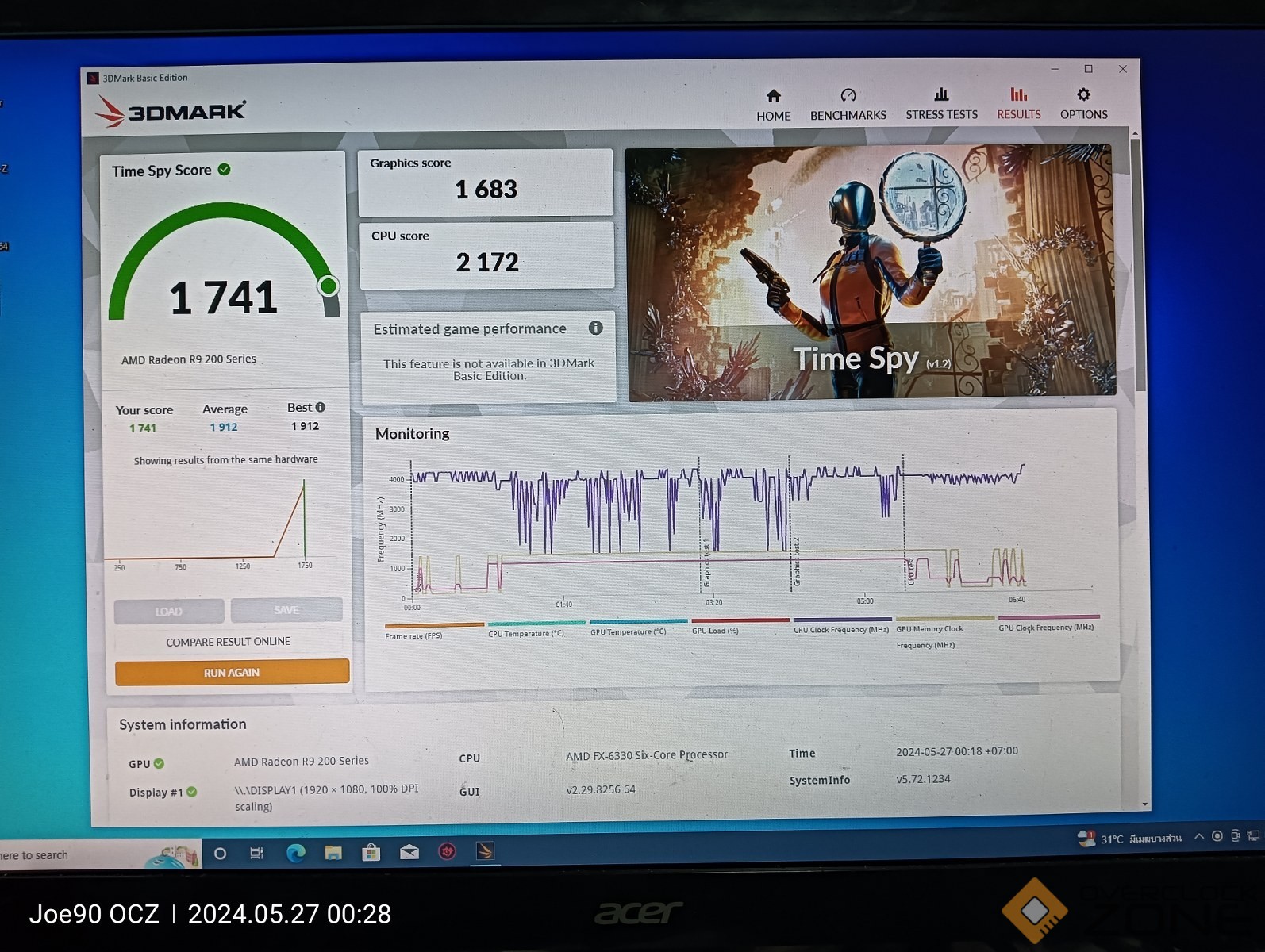
Task: Click the large Time Spy score 1 741
Action: click(x=223, y=297)
